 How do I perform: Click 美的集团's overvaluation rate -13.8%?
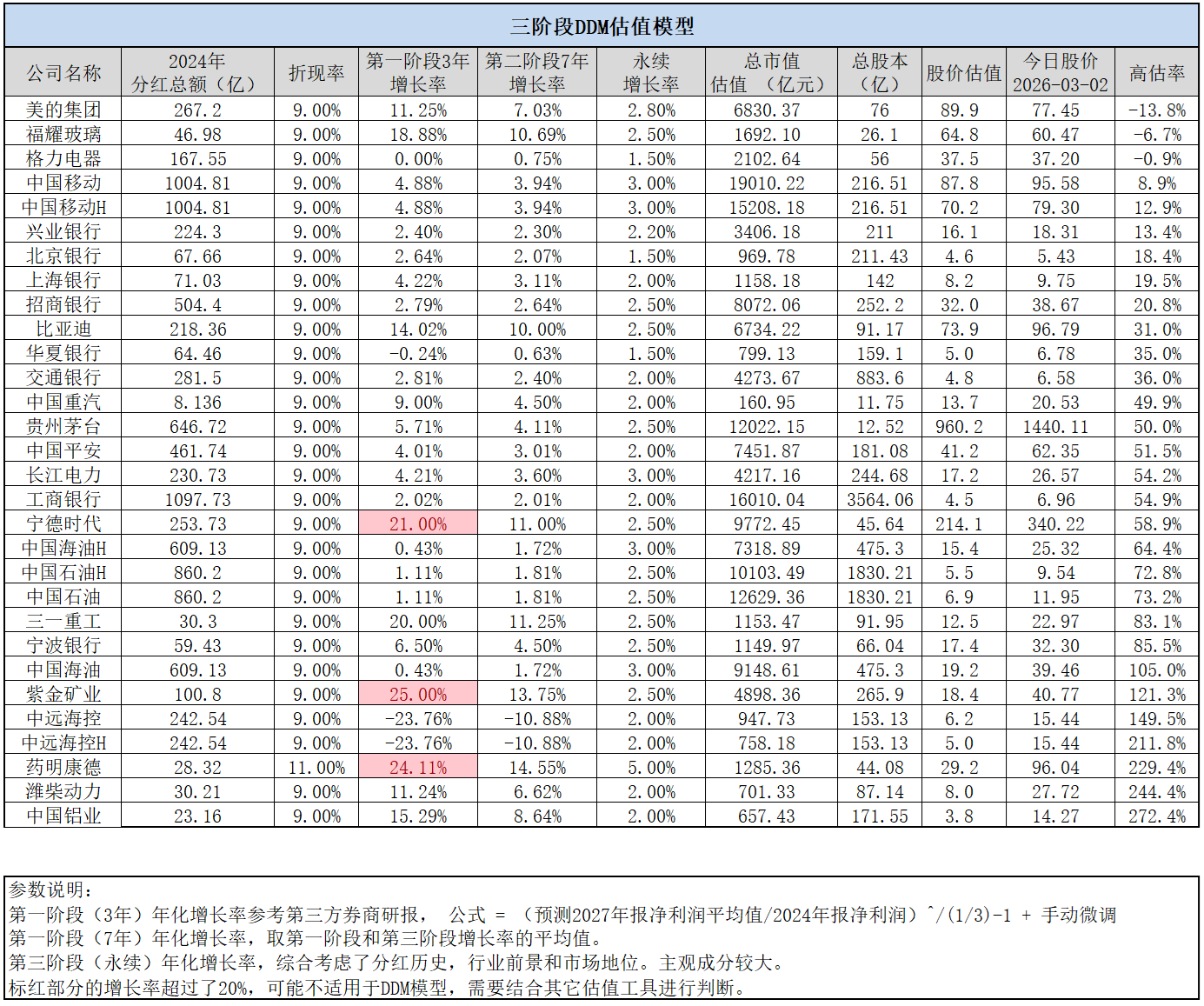pos(1157,110)
